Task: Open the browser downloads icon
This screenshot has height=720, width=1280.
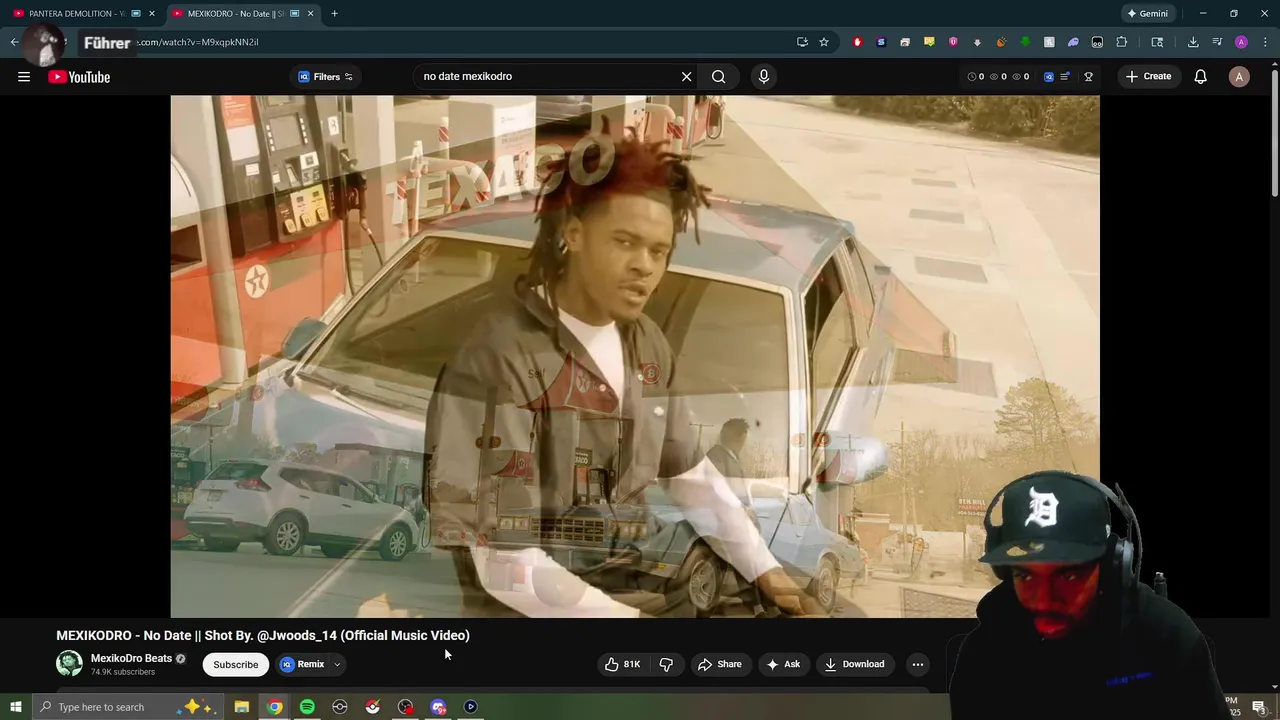Action: (x=1193, y=42)
